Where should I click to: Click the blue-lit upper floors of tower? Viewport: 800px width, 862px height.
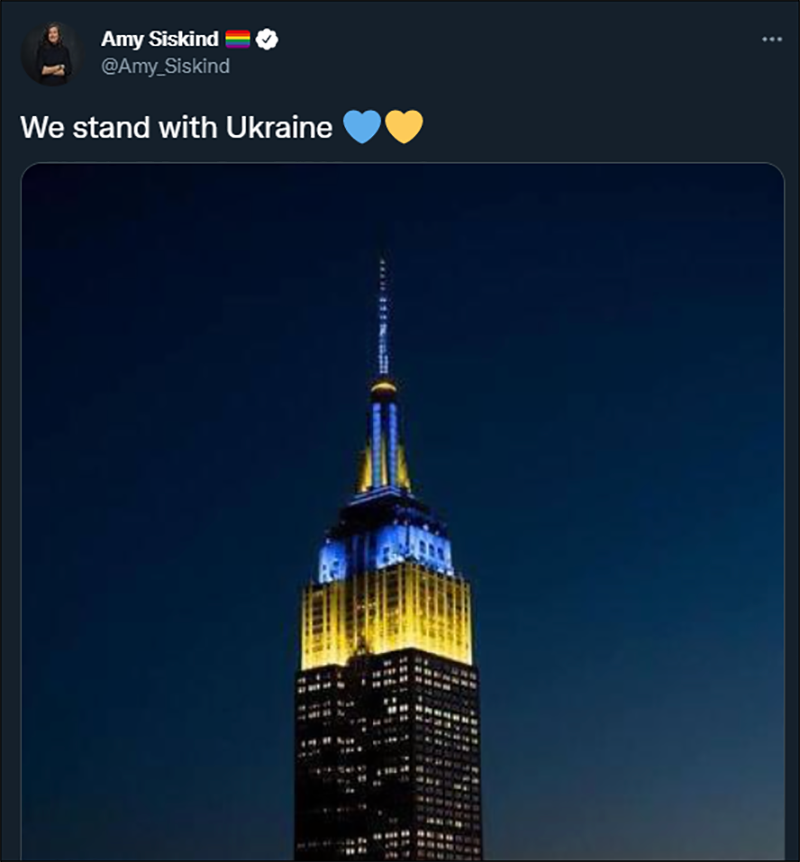[x=385, y=550]
